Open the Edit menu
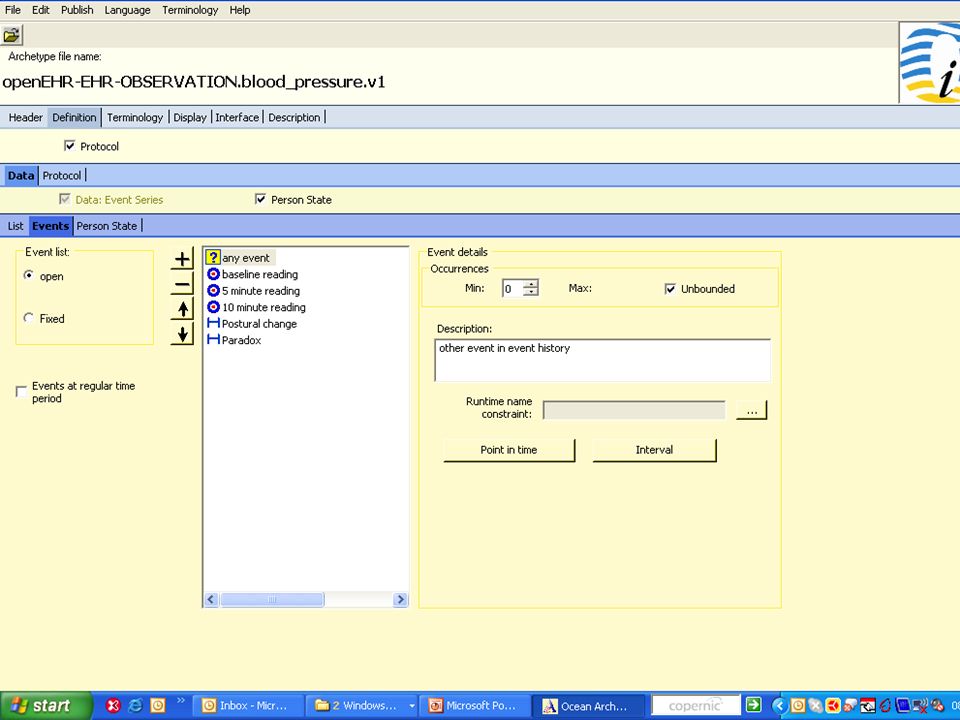This screenshot has width=960, height=720. [x=40, y=10]
